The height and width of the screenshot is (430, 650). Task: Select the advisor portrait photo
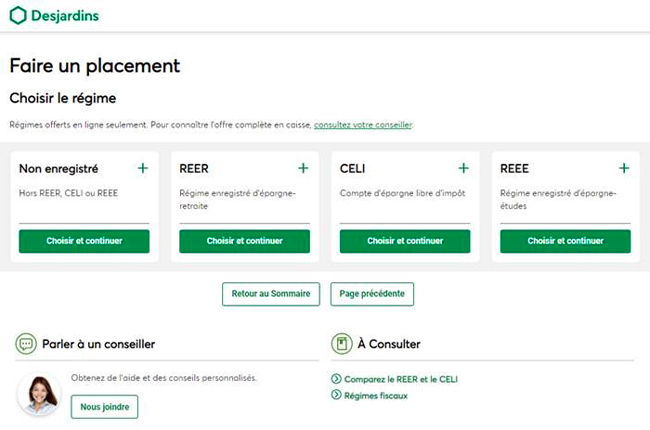coord(39,394)
